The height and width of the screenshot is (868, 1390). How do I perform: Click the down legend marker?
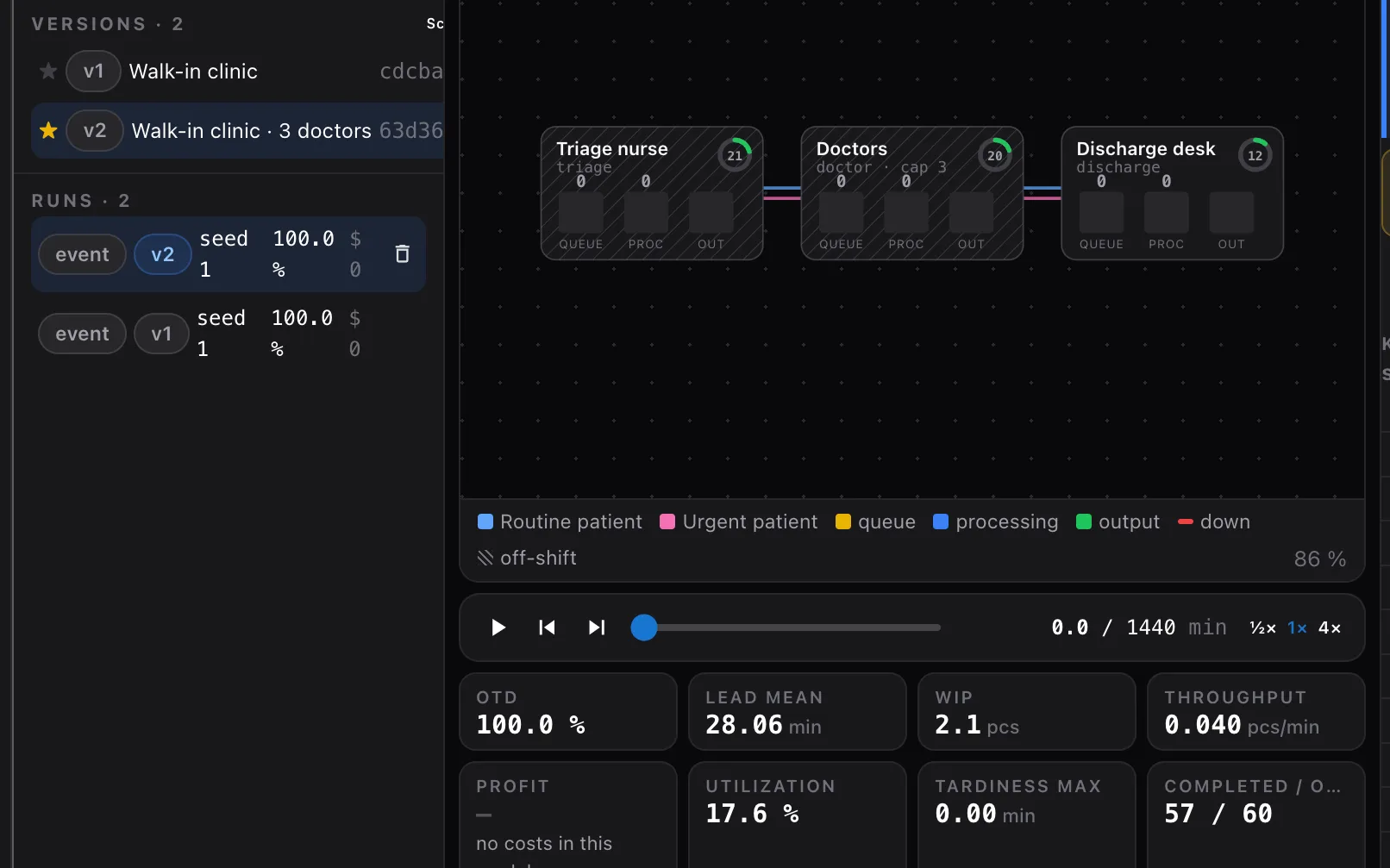(x=1186, y=521)
